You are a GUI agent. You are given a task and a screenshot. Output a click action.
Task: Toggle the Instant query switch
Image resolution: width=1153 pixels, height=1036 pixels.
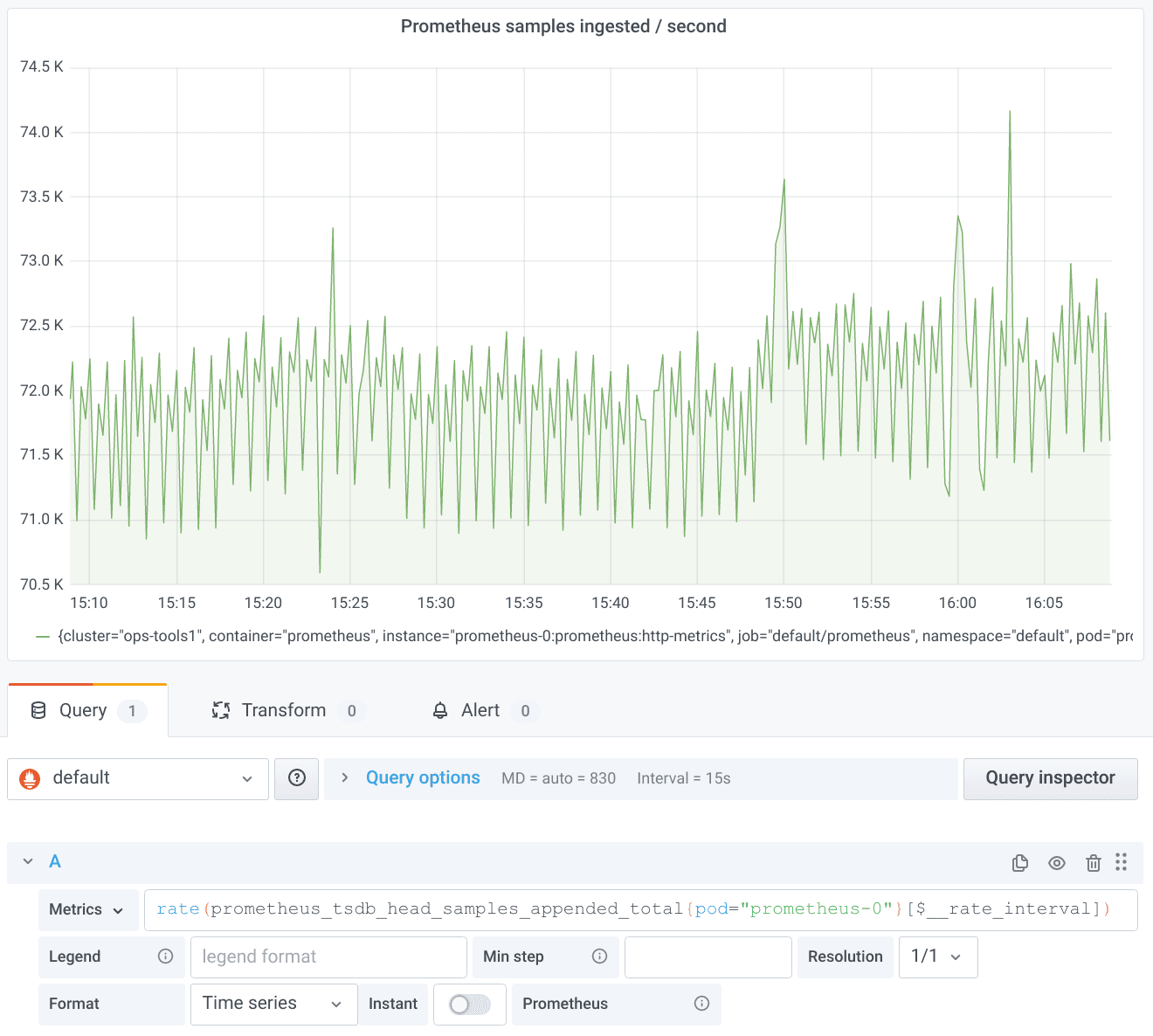coord(470,1005)
